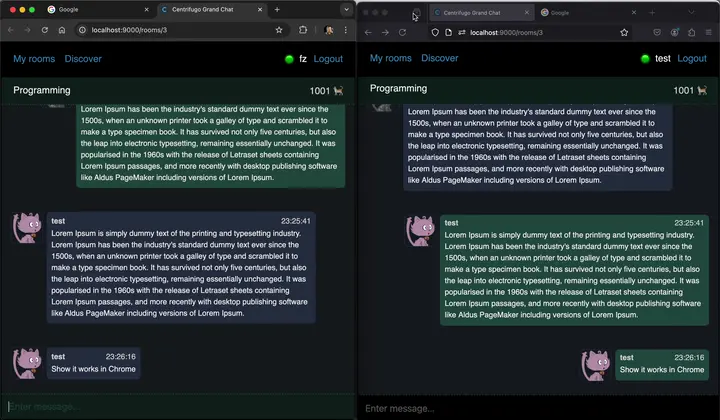
Task: Switch to the Google tab in Chrome
Action: 99,9
